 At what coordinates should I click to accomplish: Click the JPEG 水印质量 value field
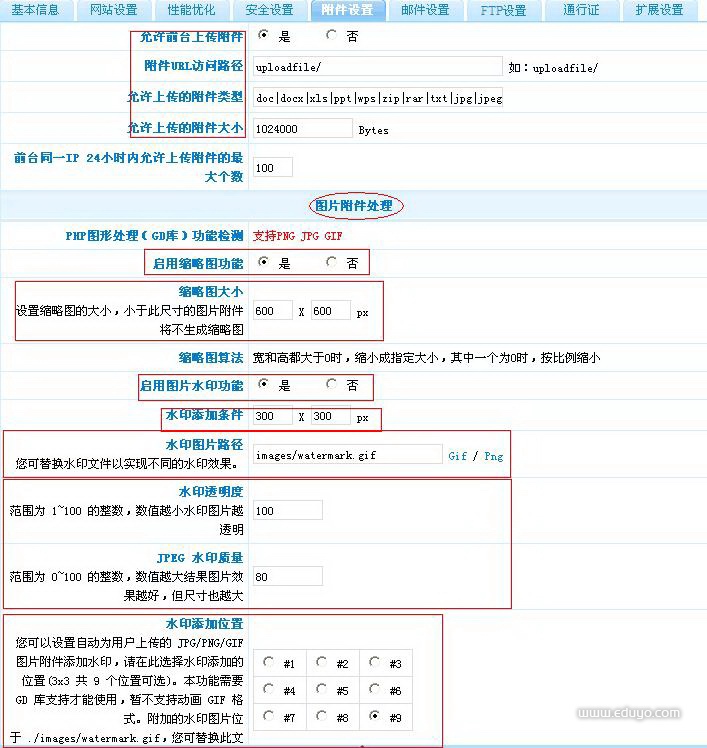coord(287,576)
